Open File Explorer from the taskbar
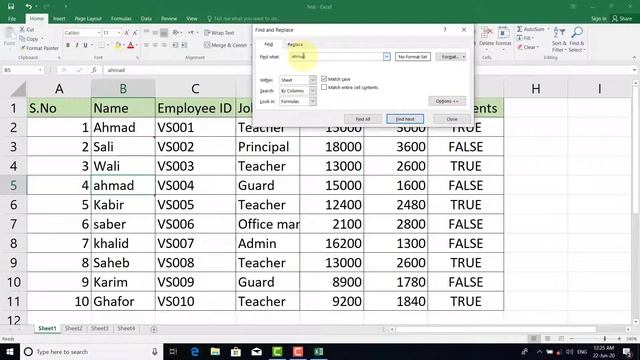The width and height of the screenshot is (640, 360). click(215, 351)
